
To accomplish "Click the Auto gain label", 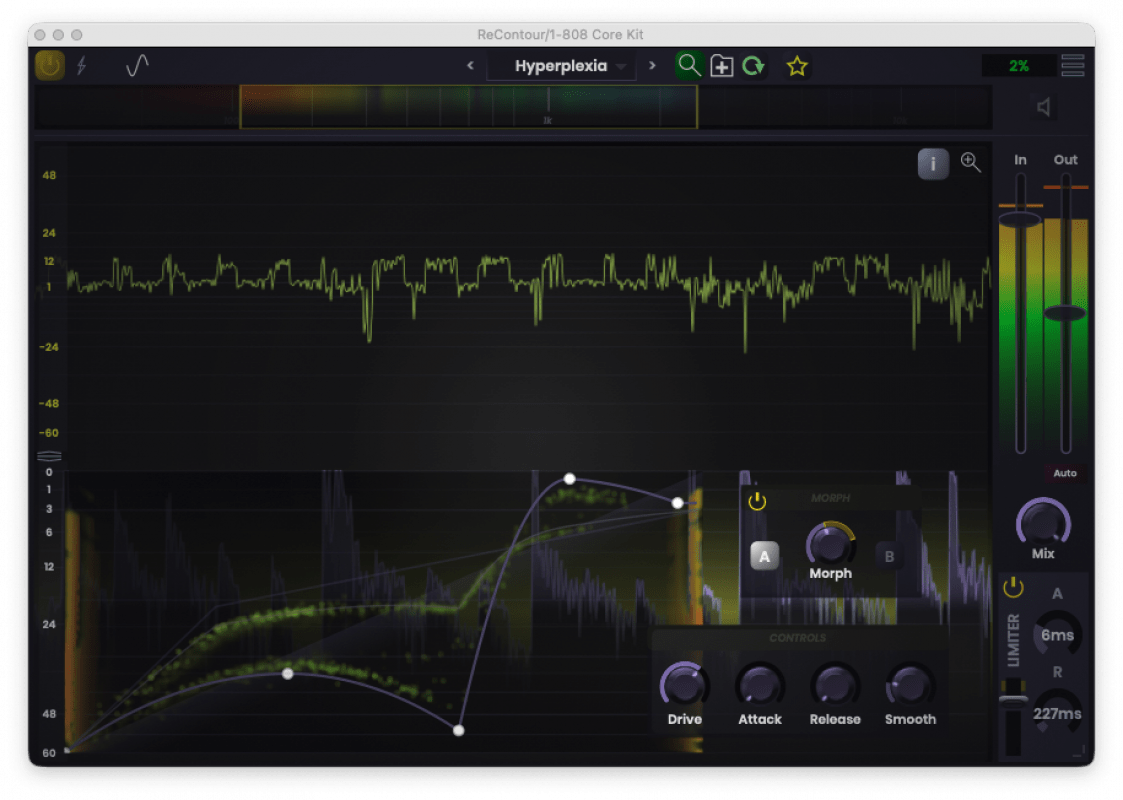I will tap(1064, 473).
